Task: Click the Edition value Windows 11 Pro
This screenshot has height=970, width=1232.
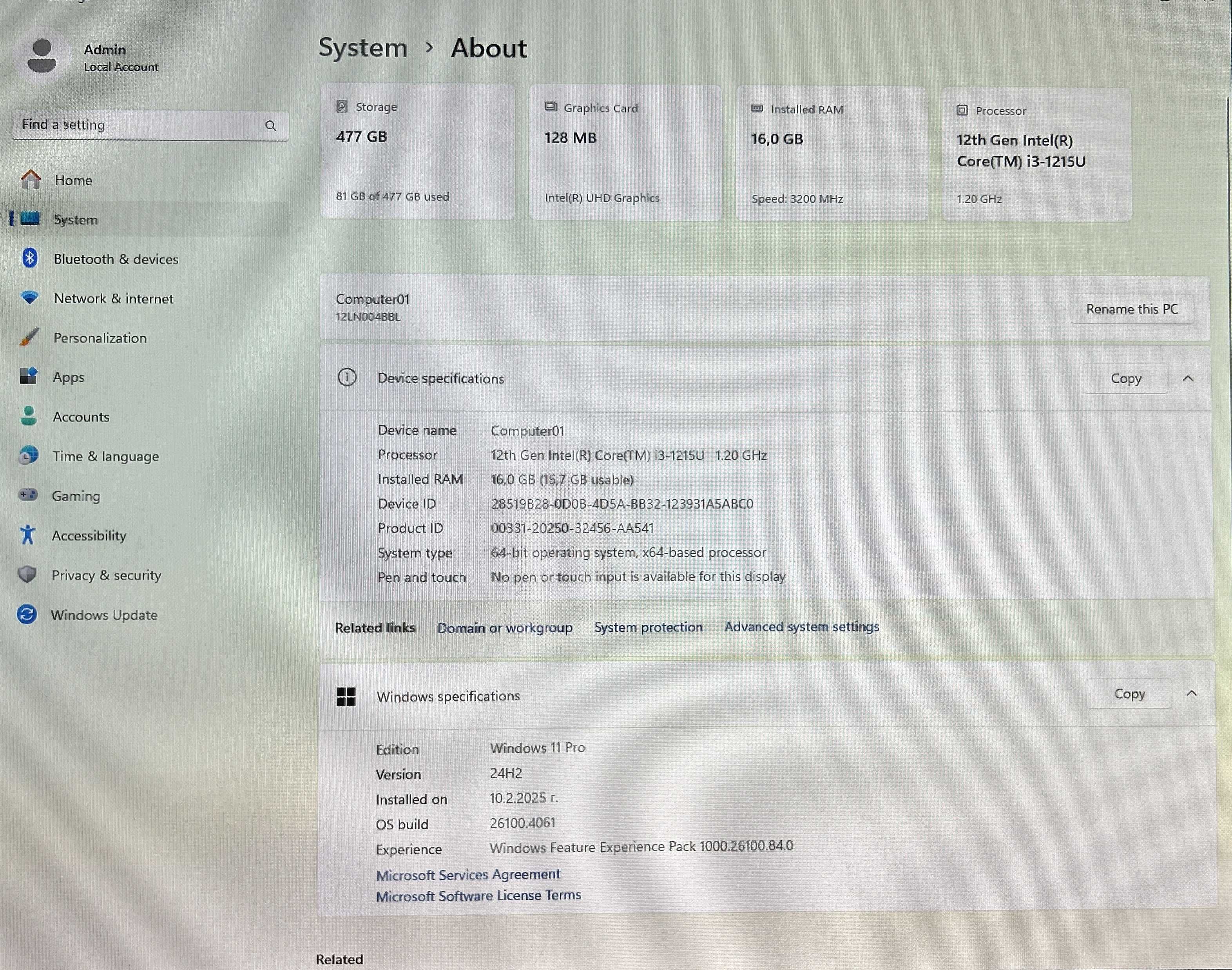Action: 538,748
